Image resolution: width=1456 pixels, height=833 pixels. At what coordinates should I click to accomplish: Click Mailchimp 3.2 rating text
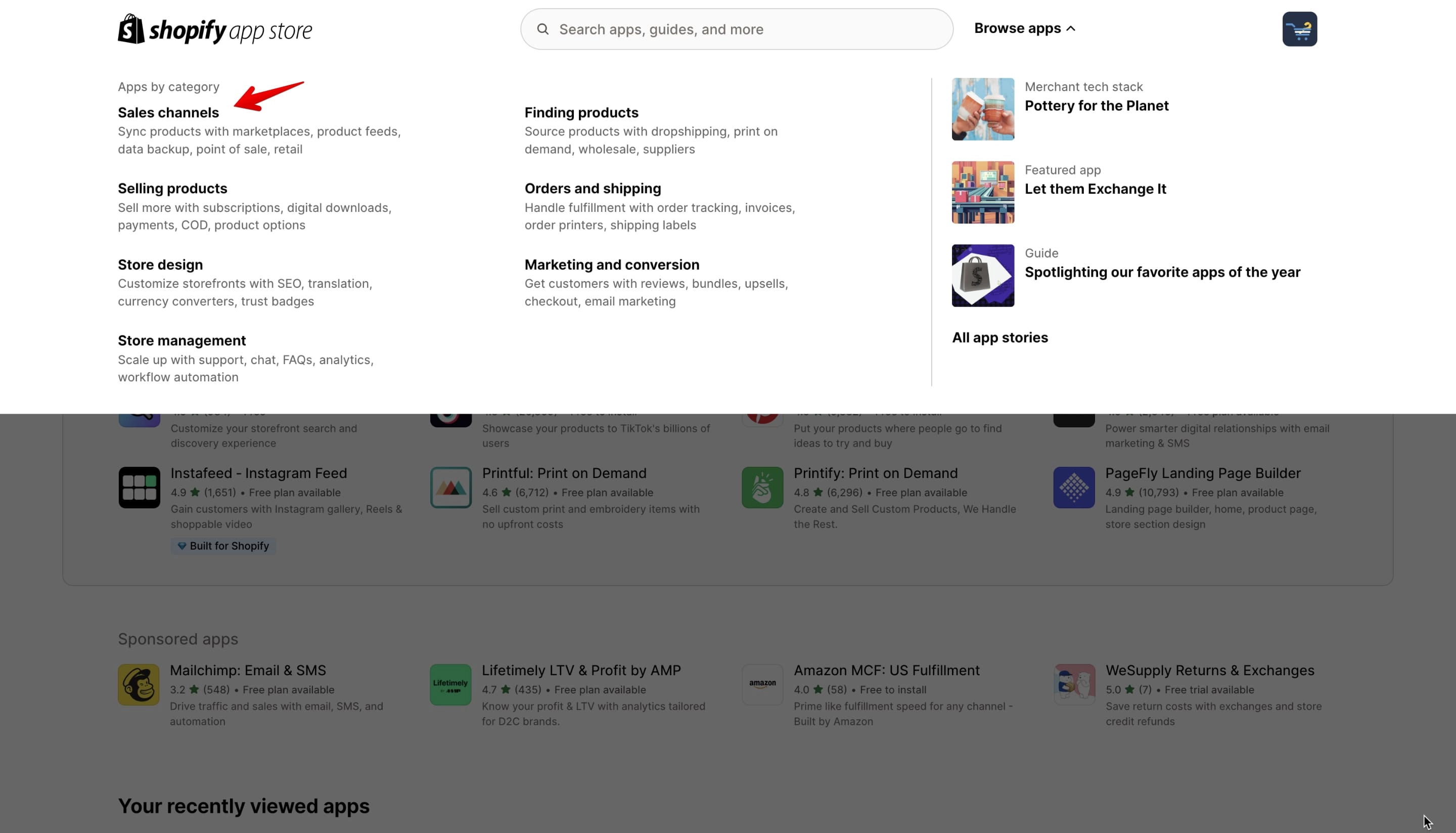click(x=177, y=690)
